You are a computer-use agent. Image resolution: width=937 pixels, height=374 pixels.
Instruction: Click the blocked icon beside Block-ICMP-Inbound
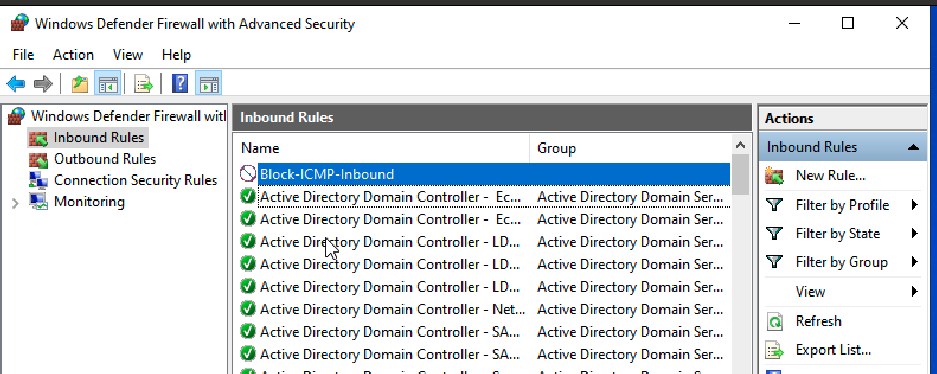(247, 174)
